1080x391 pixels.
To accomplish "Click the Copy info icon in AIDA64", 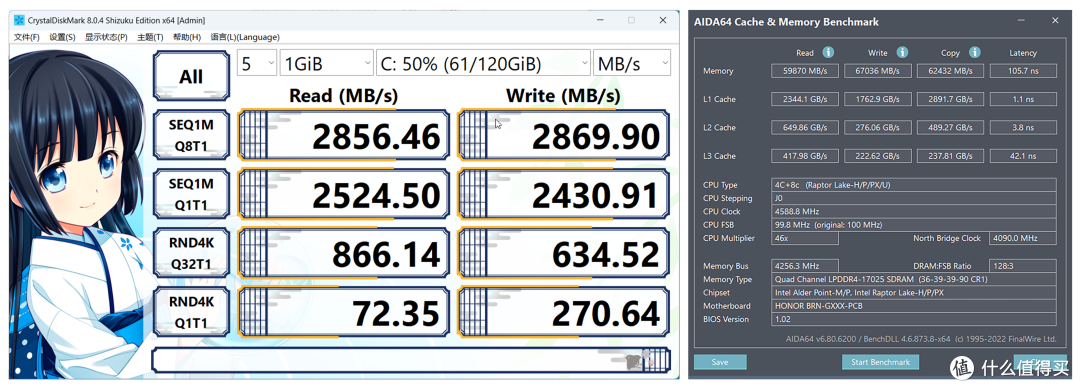I will tap(974, 52).
